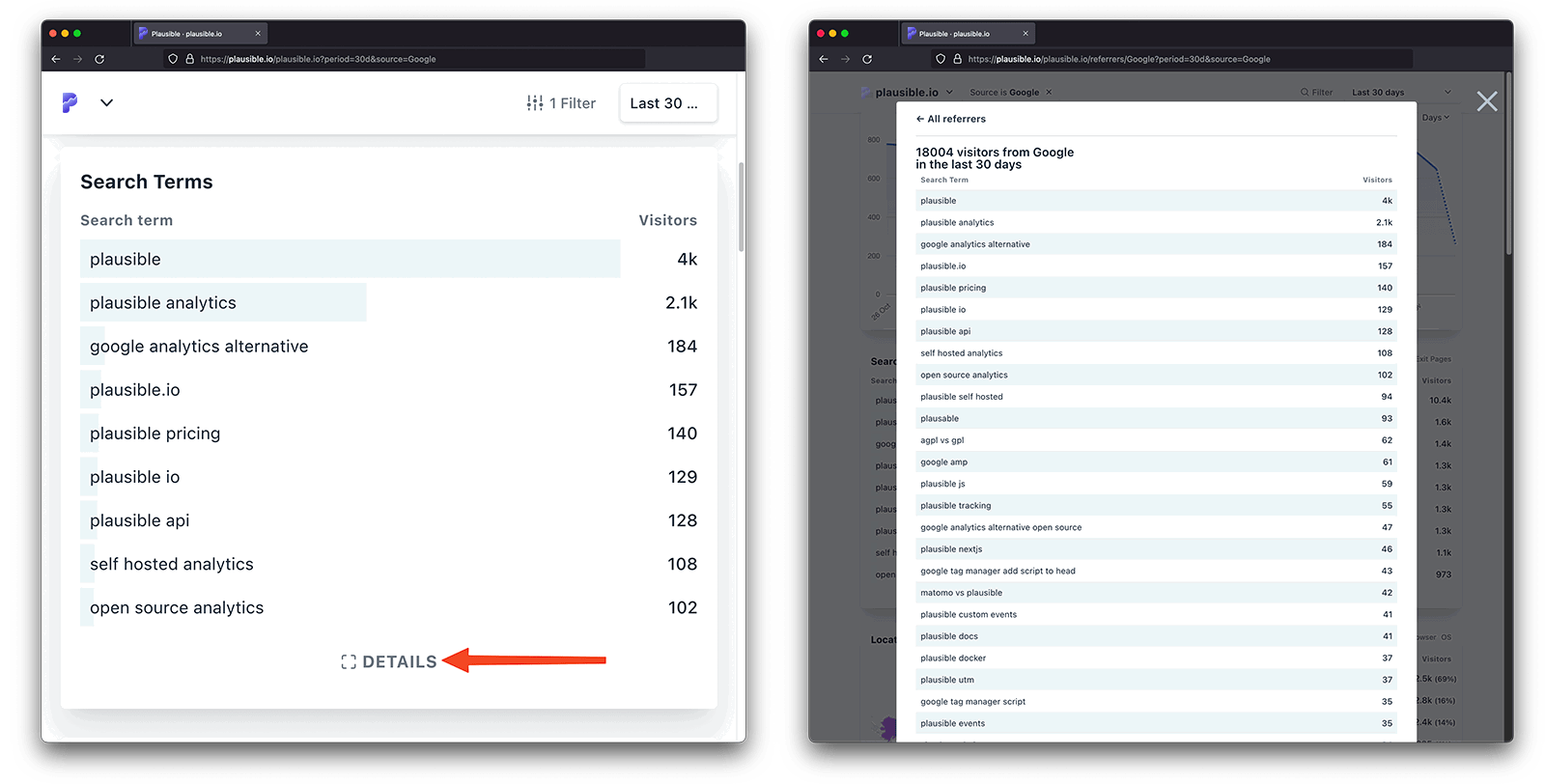This screenshot has width=1545, height=784.
Task: Click 'plausible events' search term
Action: click(x=1156, y=723)
